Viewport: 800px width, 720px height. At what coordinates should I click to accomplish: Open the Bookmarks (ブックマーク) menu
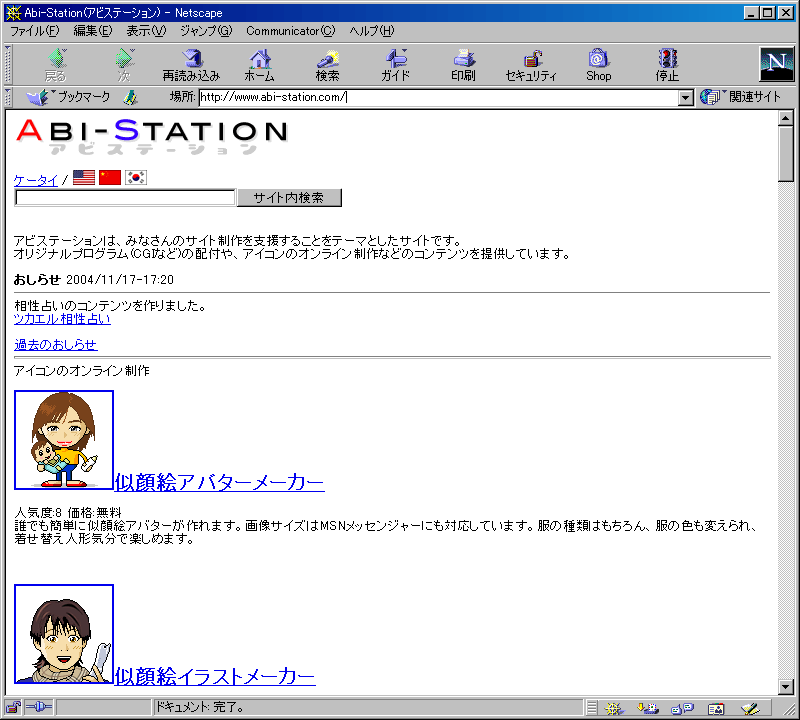coord(68,97)
